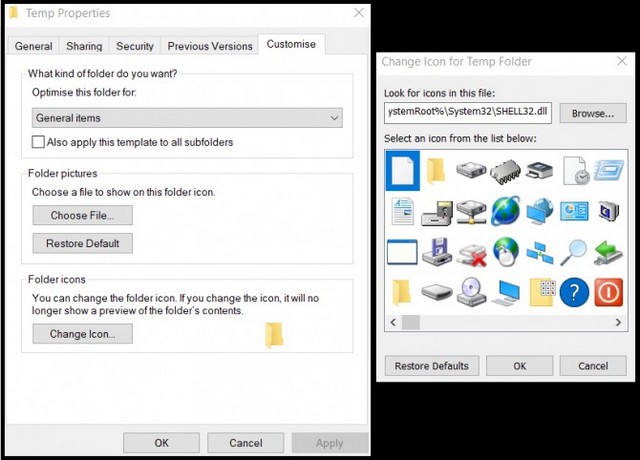Pick the blue question mark help icon

[574, 292]
